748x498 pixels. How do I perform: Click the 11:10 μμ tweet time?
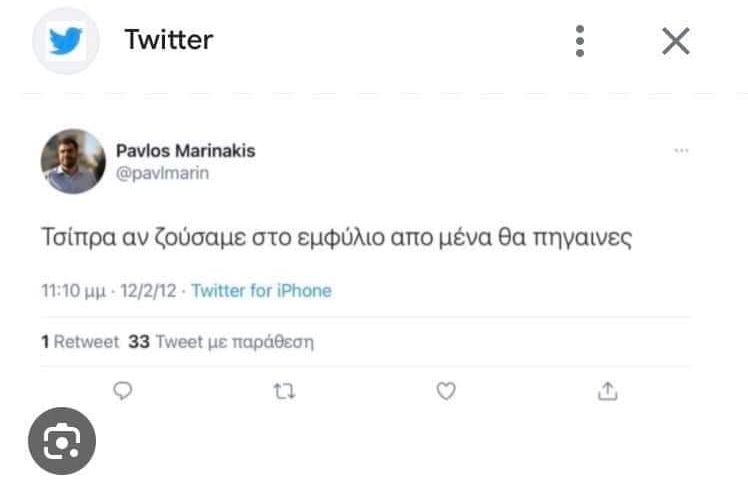click(74, 291)
